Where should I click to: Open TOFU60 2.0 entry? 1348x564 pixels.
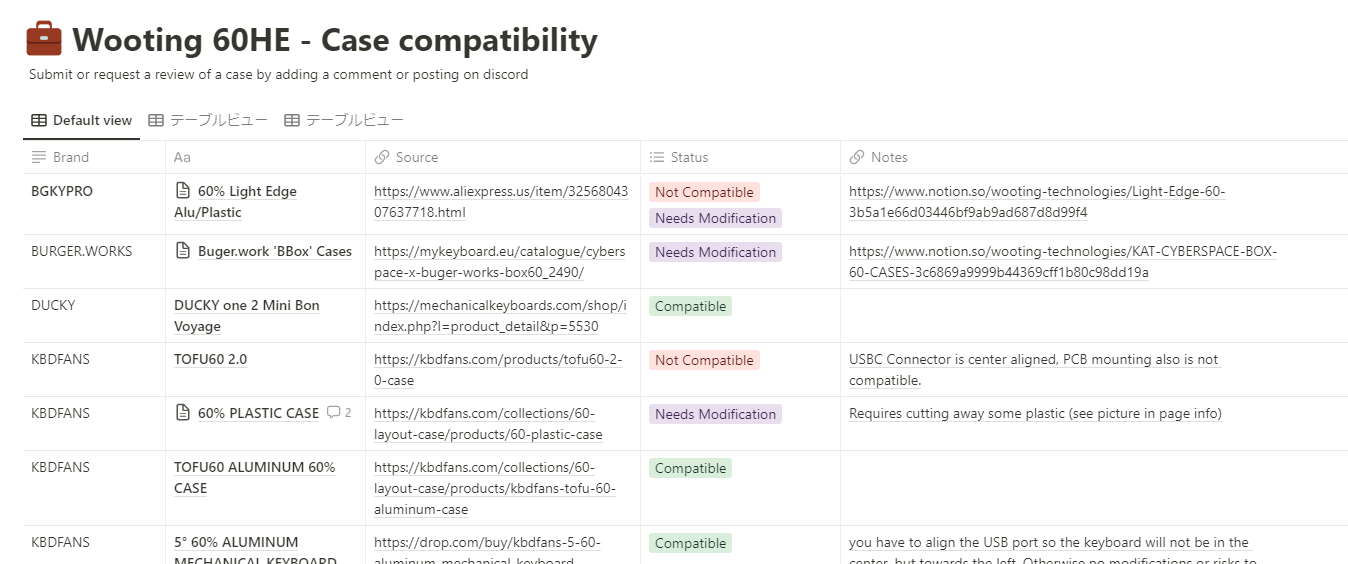[x=210, y=359]
